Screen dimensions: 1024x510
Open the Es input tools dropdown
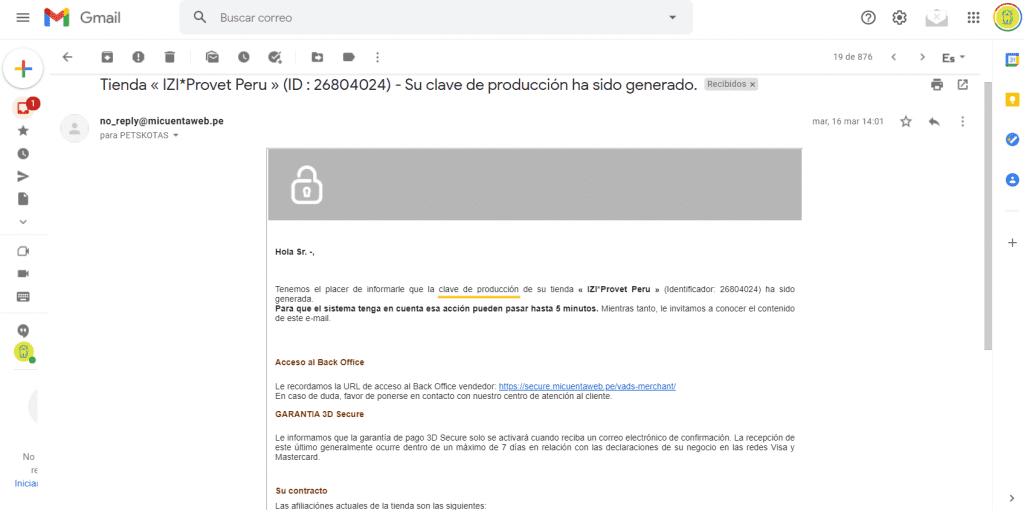953,57
